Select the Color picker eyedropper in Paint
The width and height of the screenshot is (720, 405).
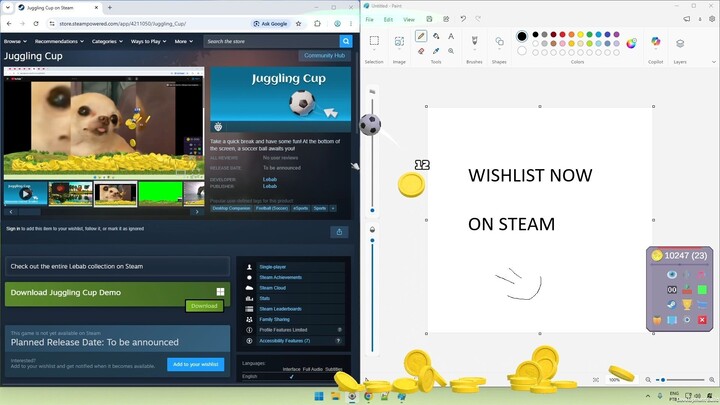click(436, 51)
